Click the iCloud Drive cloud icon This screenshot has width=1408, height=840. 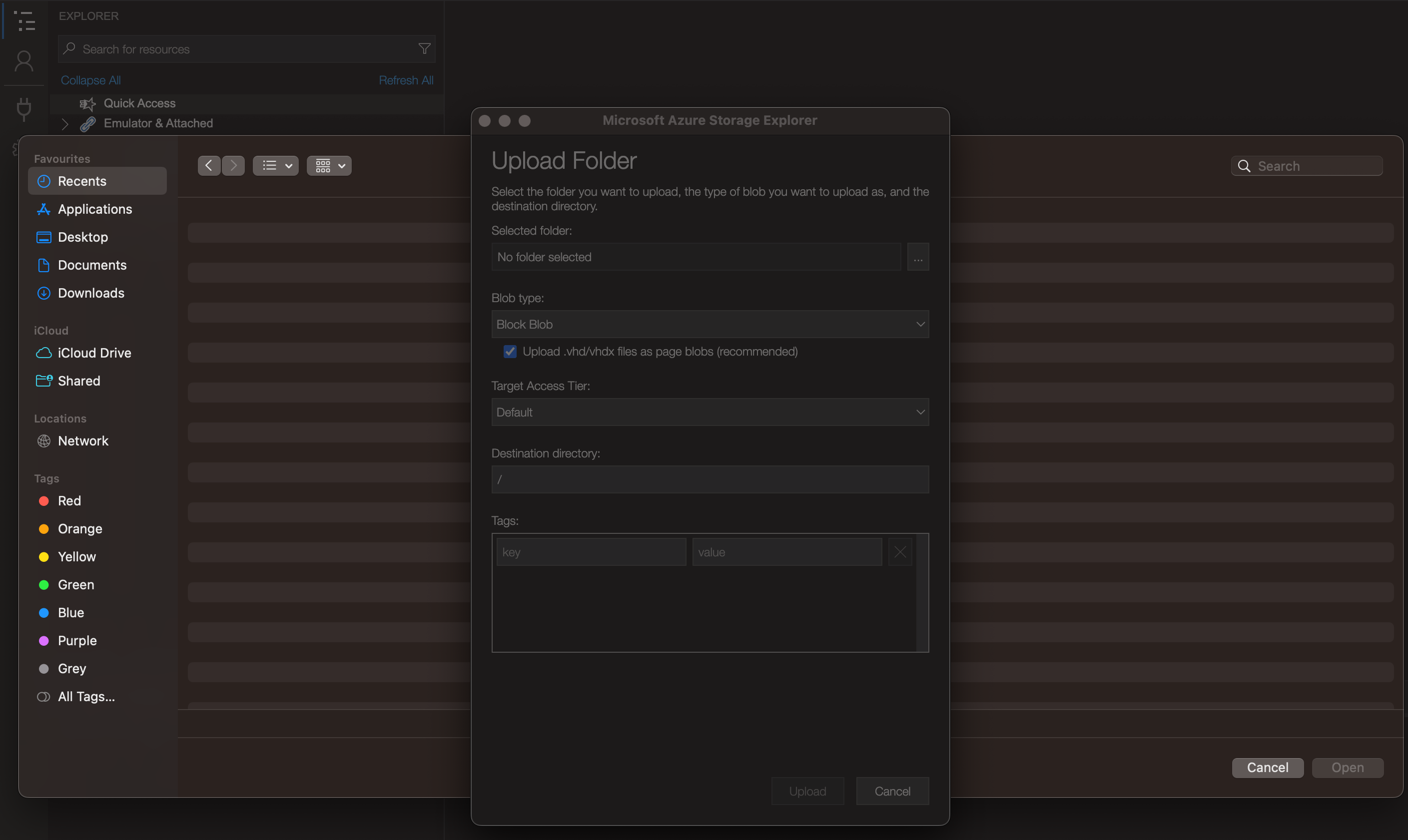[x=43, y=353]
